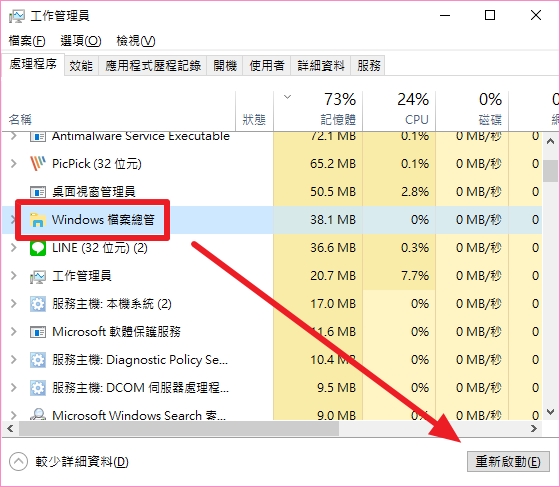
Task: Click the 9.5 MB memory value
Action: click(336, 388)
